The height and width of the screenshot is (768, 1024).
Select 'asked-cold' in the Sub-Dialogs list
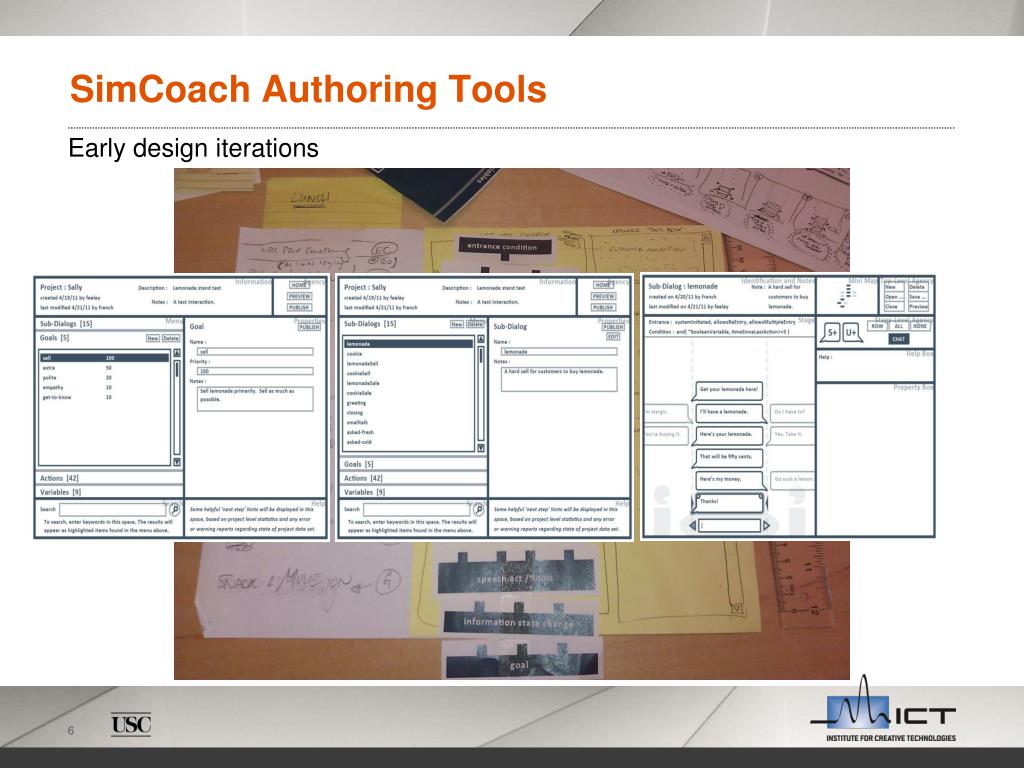408,442
